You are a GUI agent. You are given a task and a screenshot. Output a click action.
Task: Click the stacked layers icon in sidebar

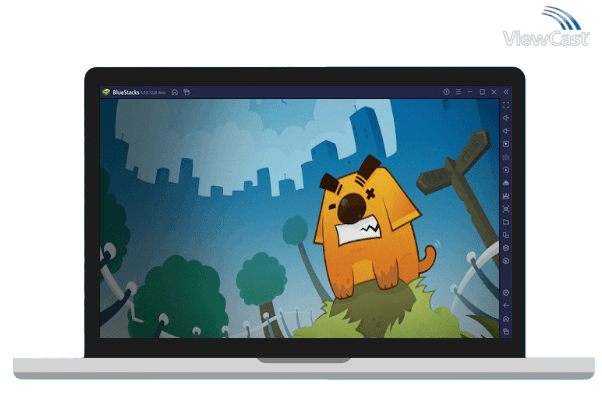pyautogui.click(x=506, y=248)
